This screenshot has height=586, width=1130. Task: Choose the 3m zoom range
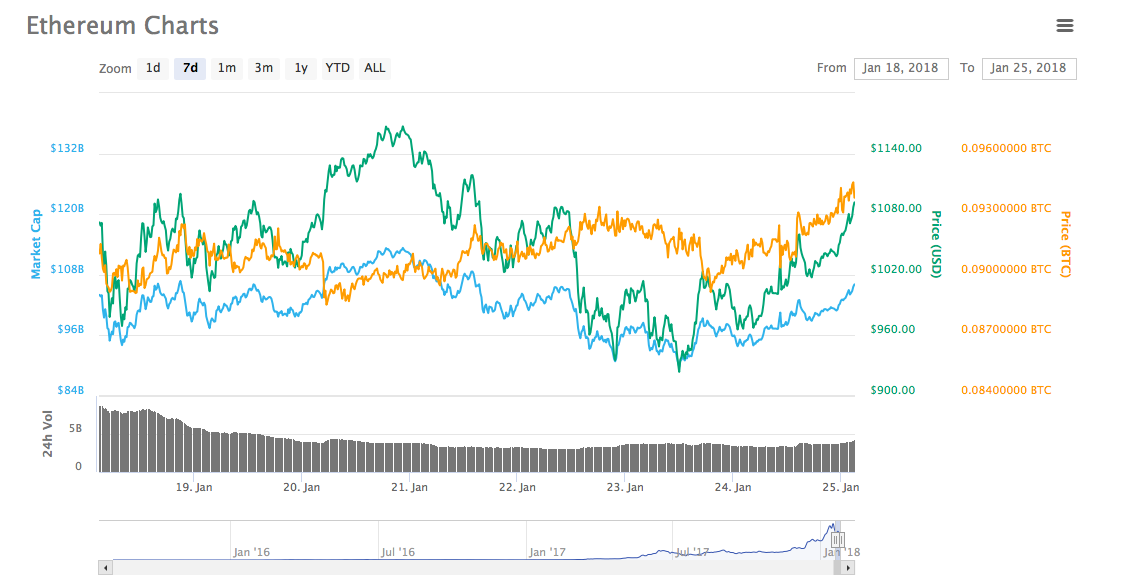pyautogui.click(x=263, y=68)
